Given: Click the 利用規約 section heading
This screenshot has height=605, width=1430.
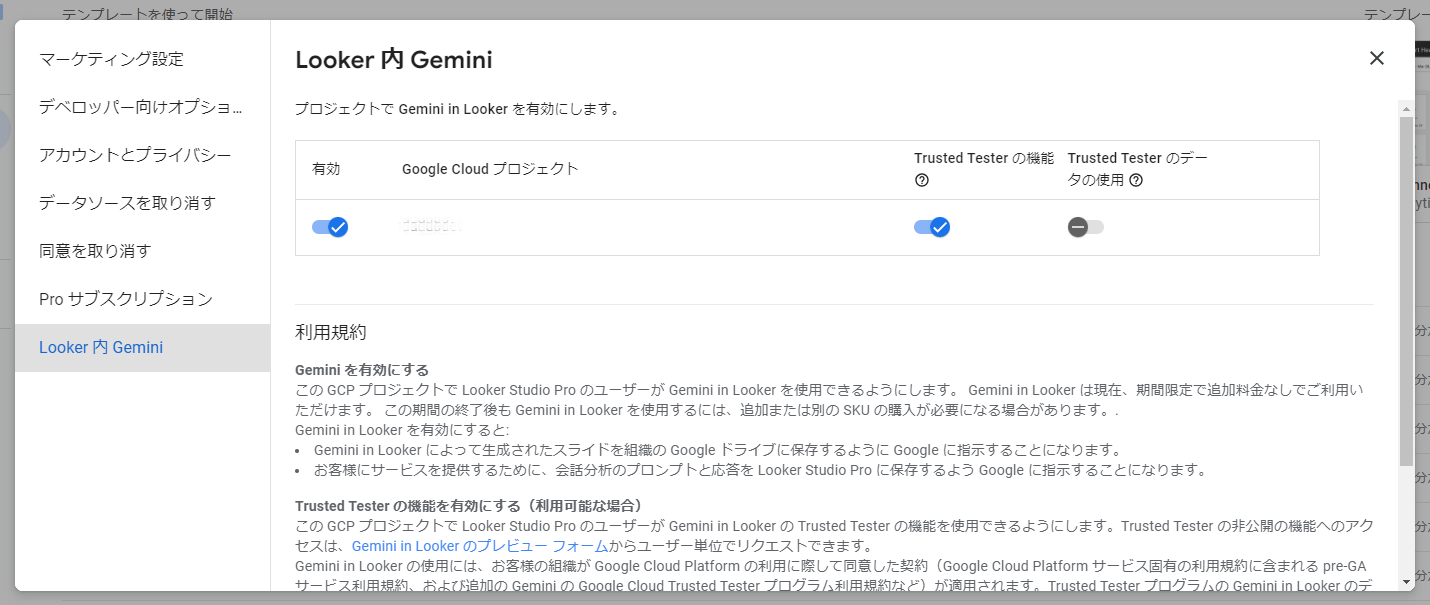Looking at the screenshot, I should click(x=331, y=332).
